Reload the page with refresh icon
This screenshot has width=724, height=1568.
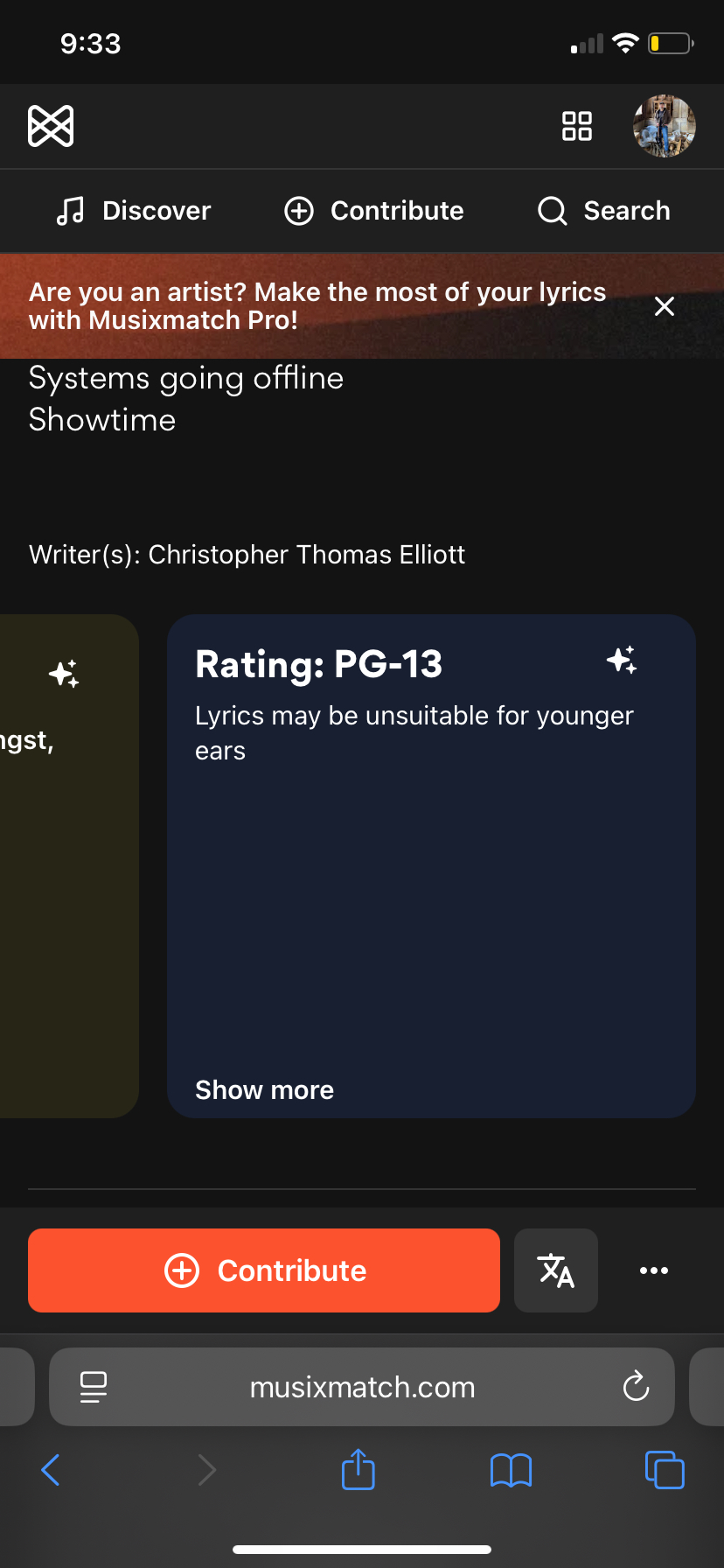click(x=636, y=1386)
